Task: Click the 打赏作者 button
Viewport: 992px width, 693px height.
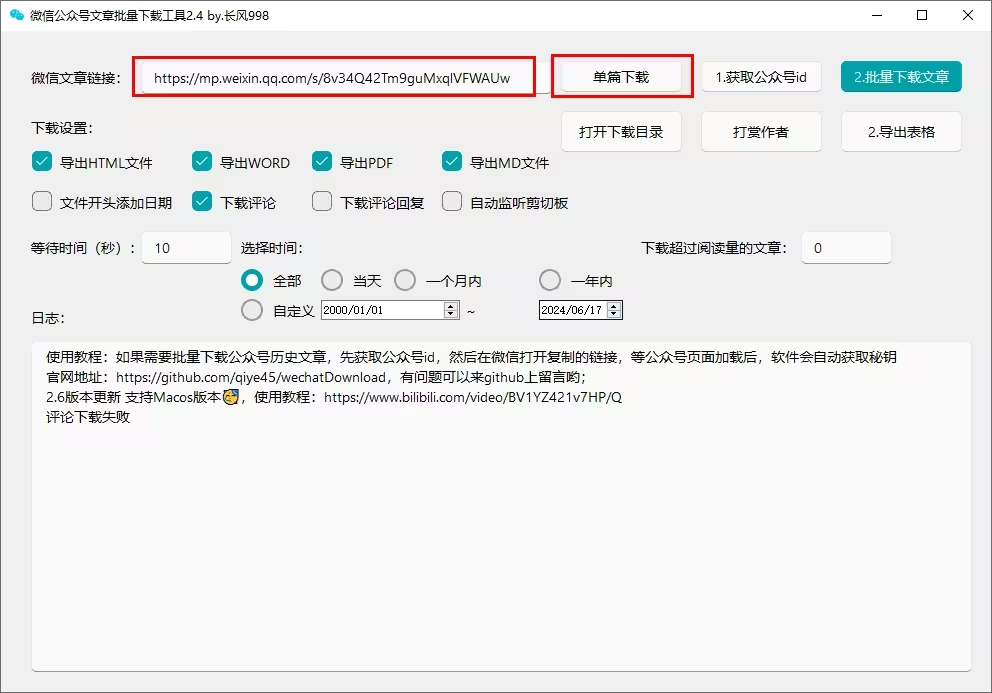Action: pos(761,132)
